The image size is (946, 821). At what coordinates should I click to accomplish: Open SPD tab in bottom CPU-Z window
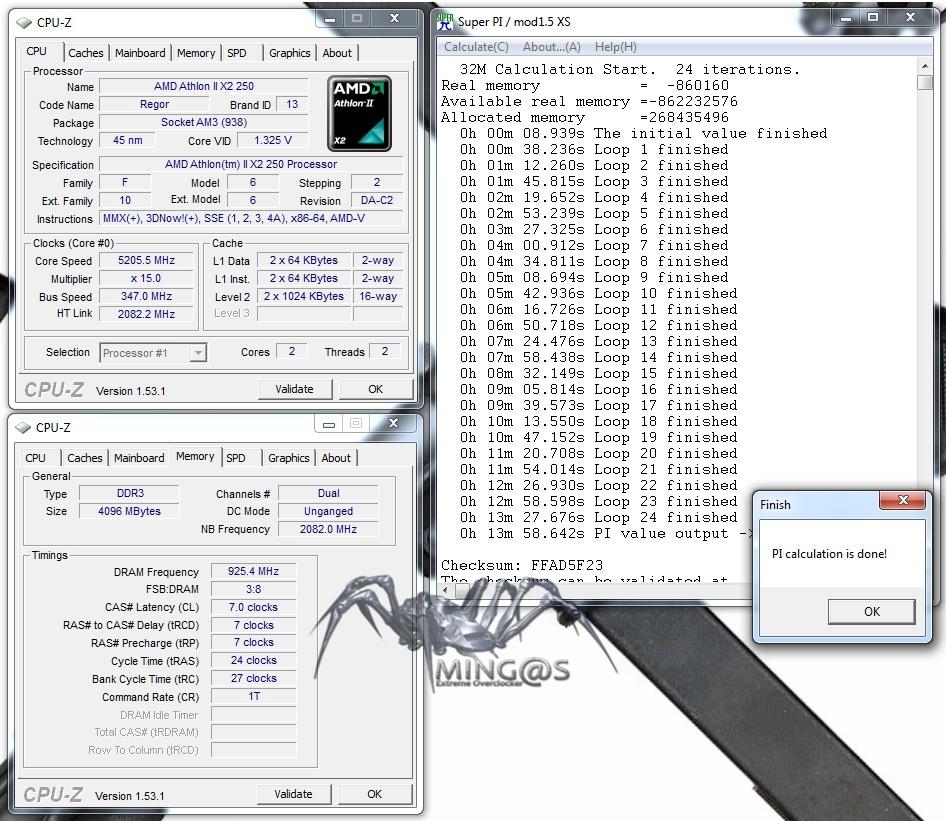pyautogui.click(x=235, y=458)
